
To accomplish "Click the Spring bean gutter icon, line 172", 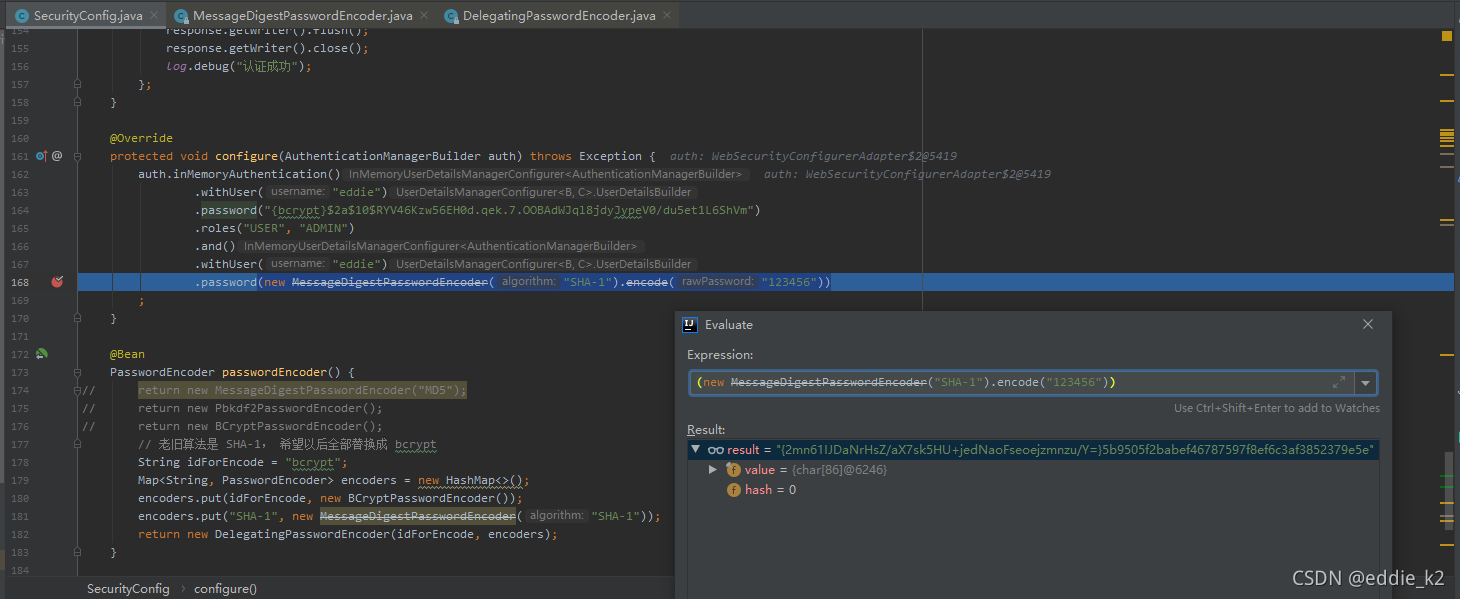I will point(41,354).
